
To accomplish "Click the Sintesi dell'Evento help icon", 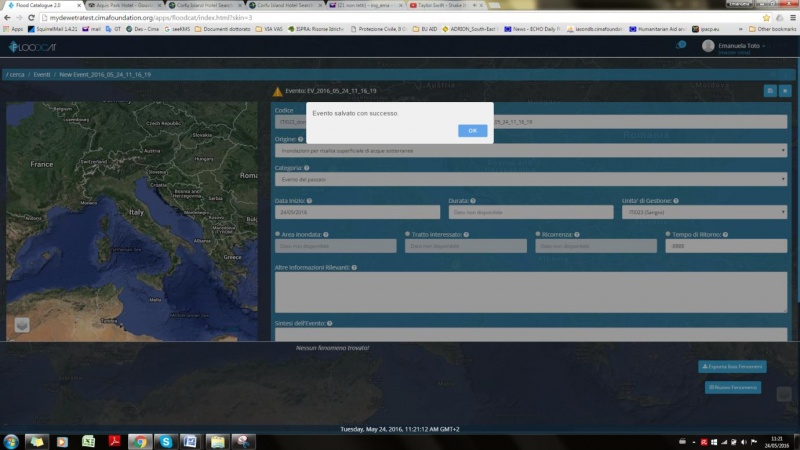I will (x=330, y=323).
